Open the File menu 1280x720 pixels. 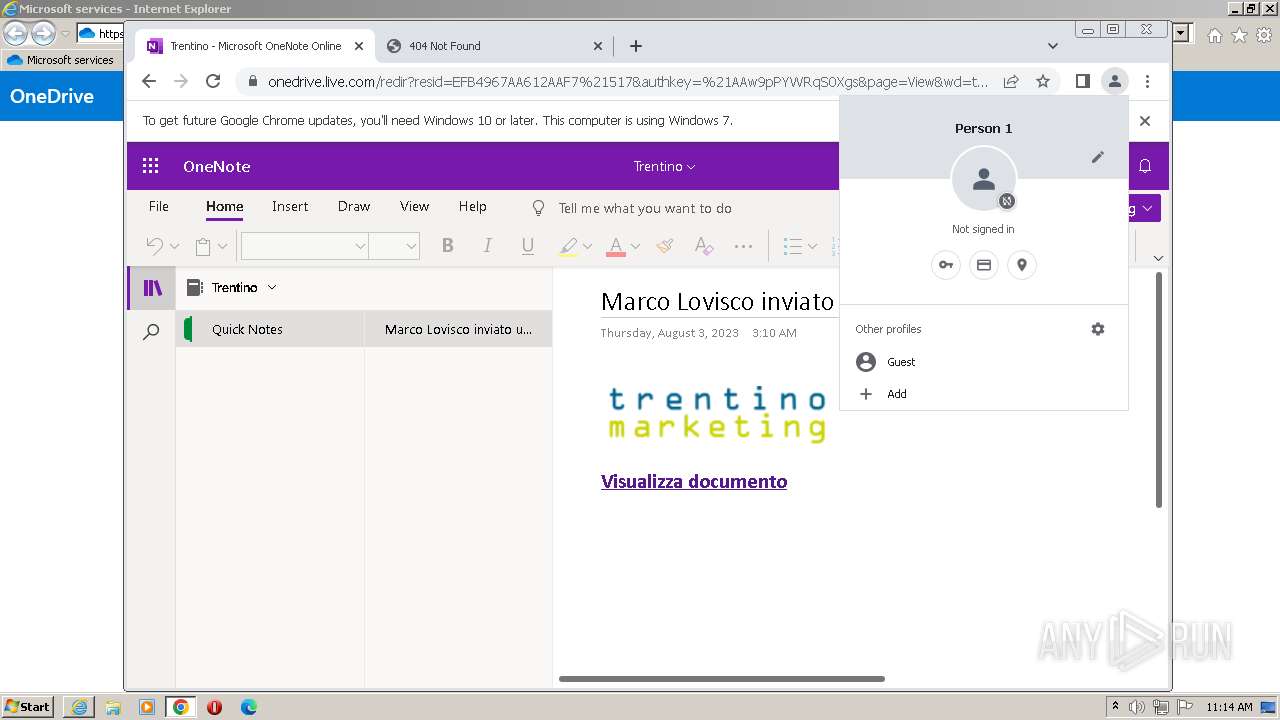(x=158, y=207)
